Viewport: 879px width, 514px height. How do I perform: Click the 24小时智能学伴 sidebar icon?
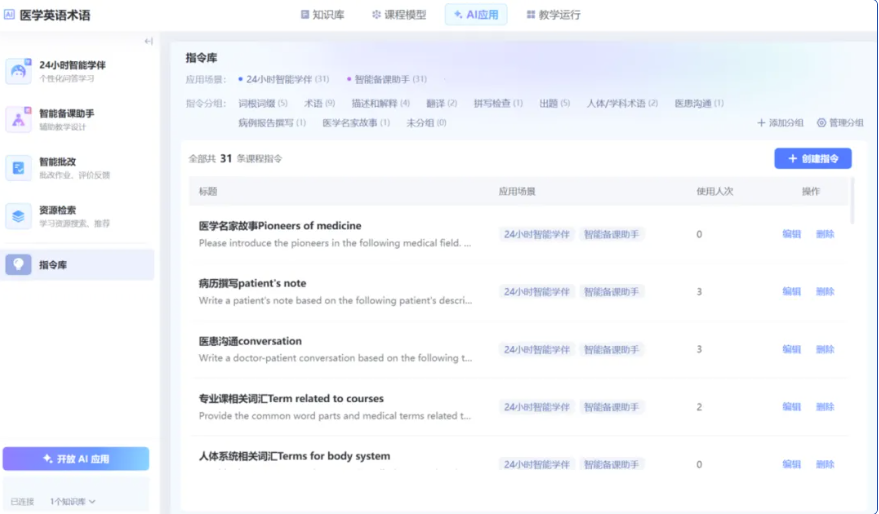click(x=18, y=71)
